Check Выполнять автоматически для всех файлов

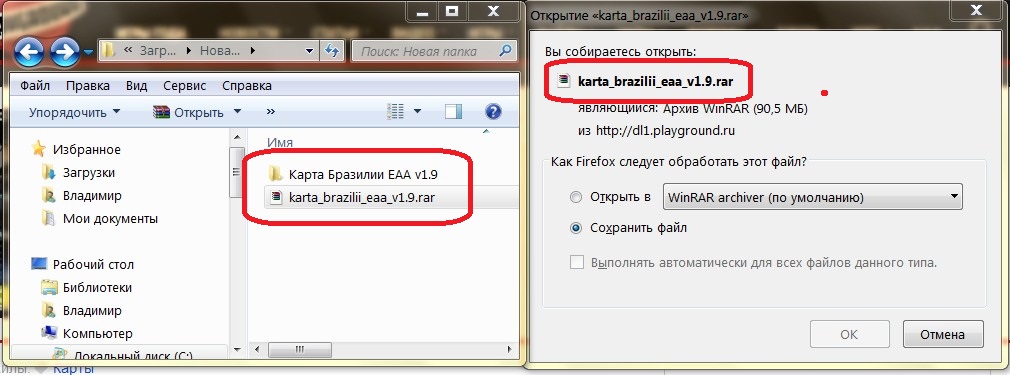tap(576, 263)
